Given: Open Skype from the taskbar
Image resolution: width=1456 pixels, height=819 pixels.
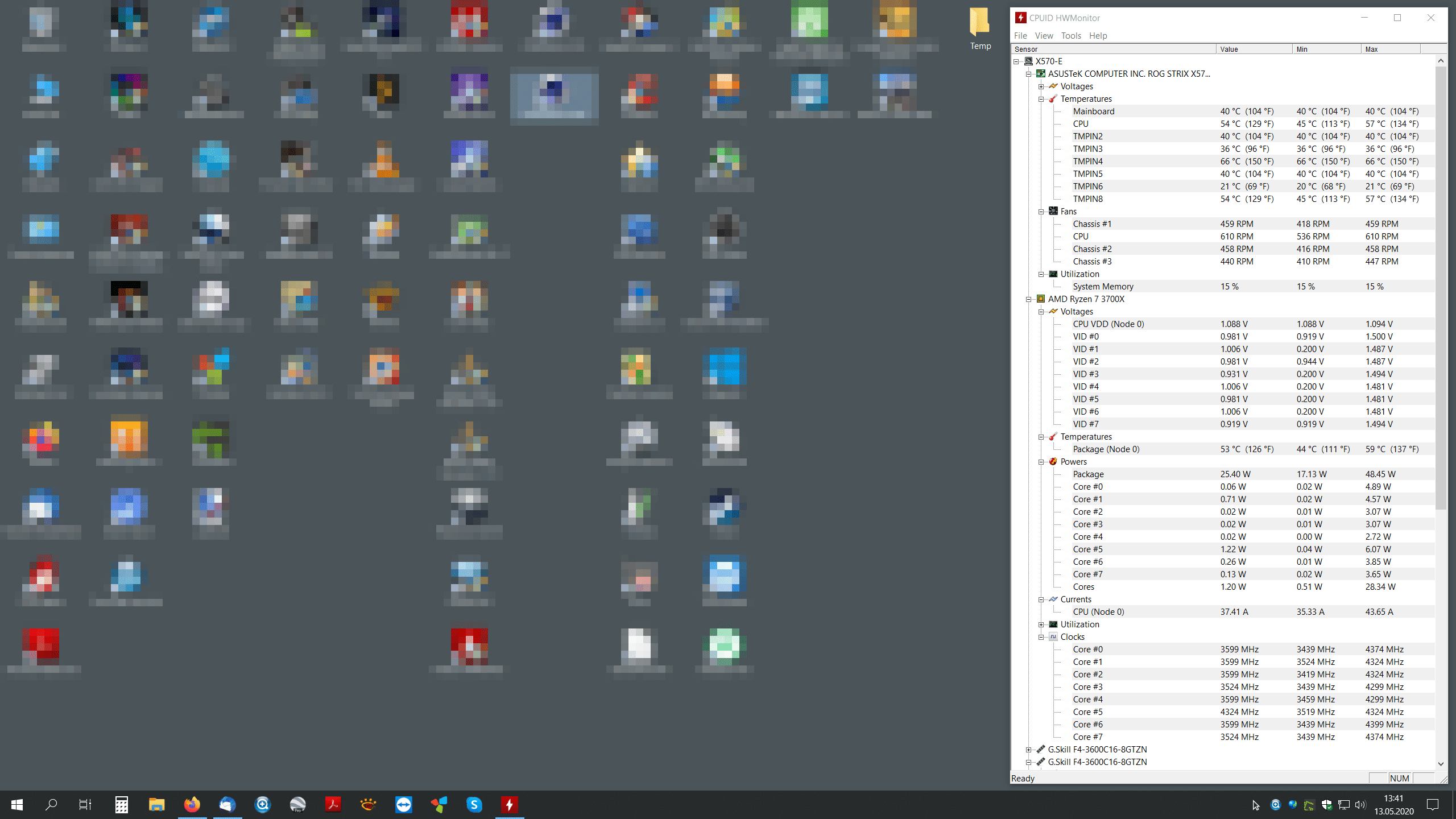Looking at the screenshot, I should (x=474, y=804).
